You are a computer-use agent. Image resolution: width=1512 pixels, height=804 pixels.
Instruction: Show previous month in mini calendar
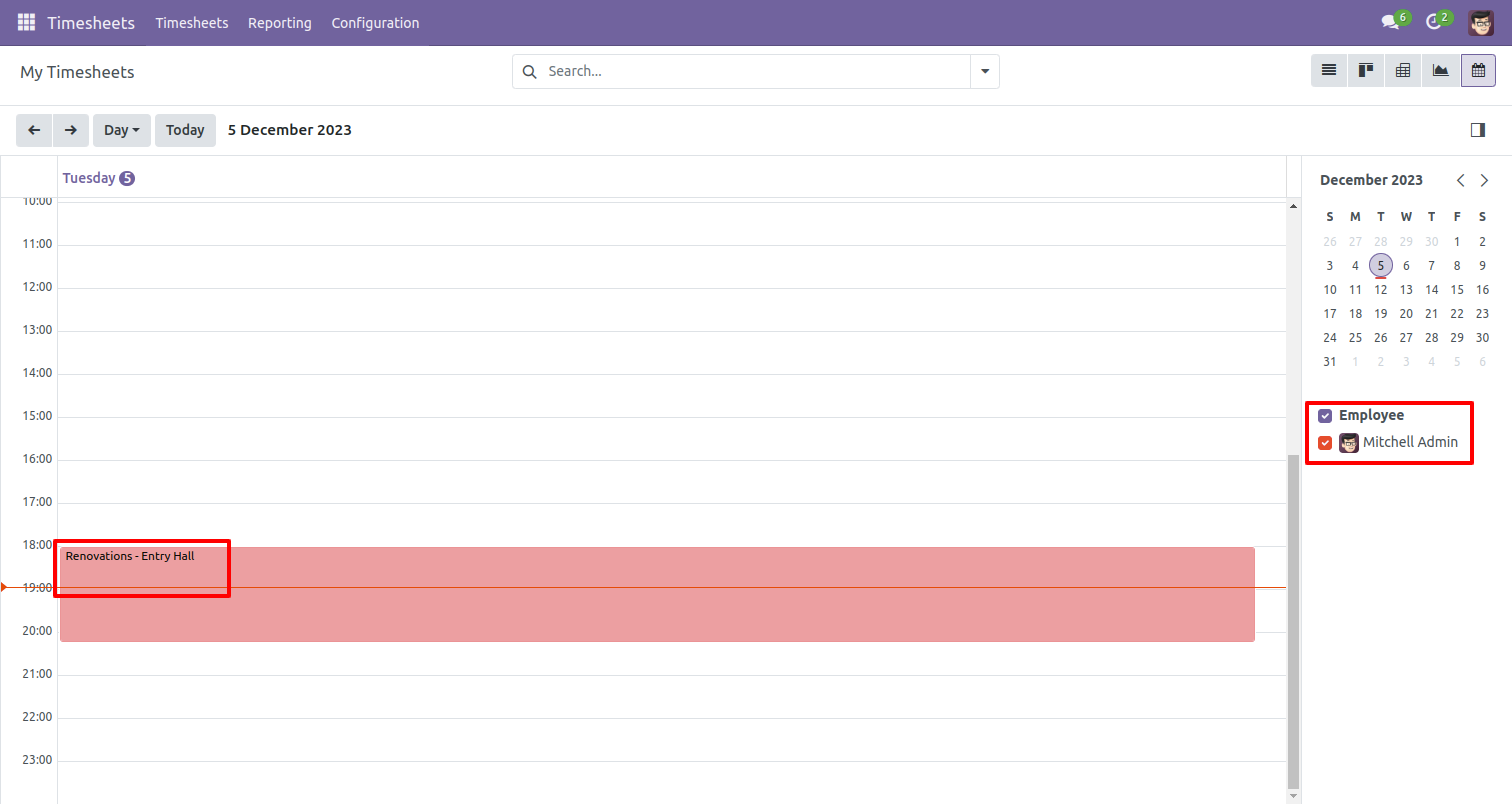[x=1461, y=180]
